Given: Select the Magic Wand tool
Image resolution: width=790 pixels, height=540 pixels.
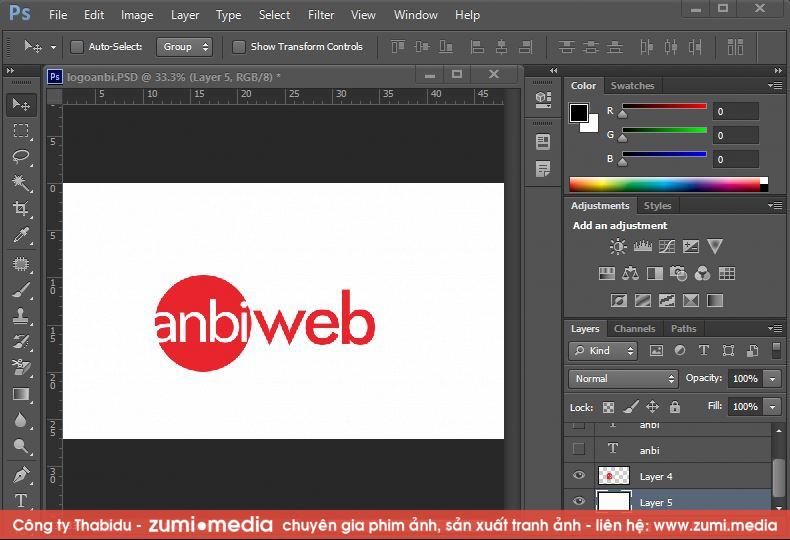Looking at the screenshot, I should (21, 183).
